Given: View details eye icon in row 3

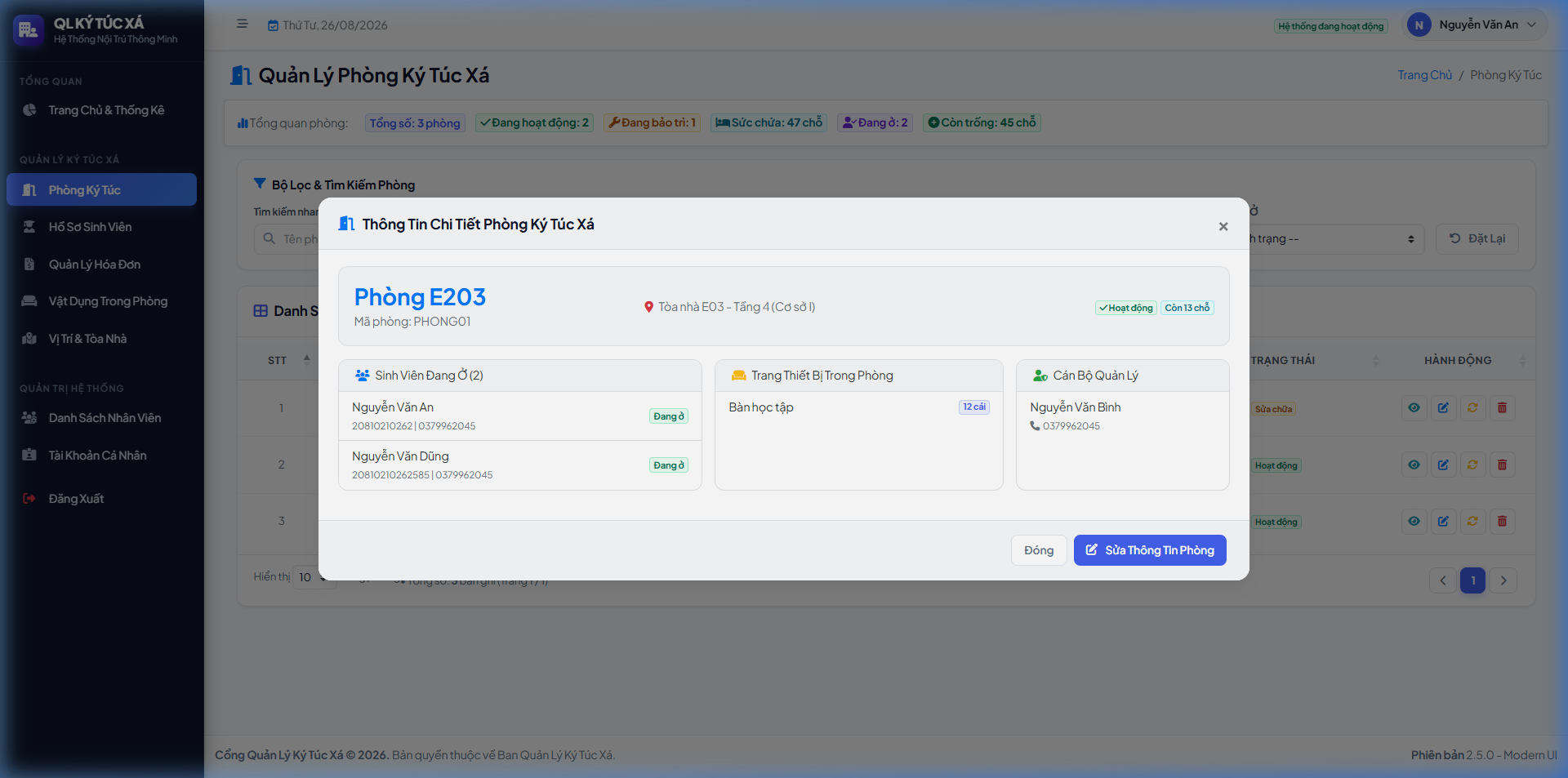Looking at the screenshot, I should [x=1414, y=521].
